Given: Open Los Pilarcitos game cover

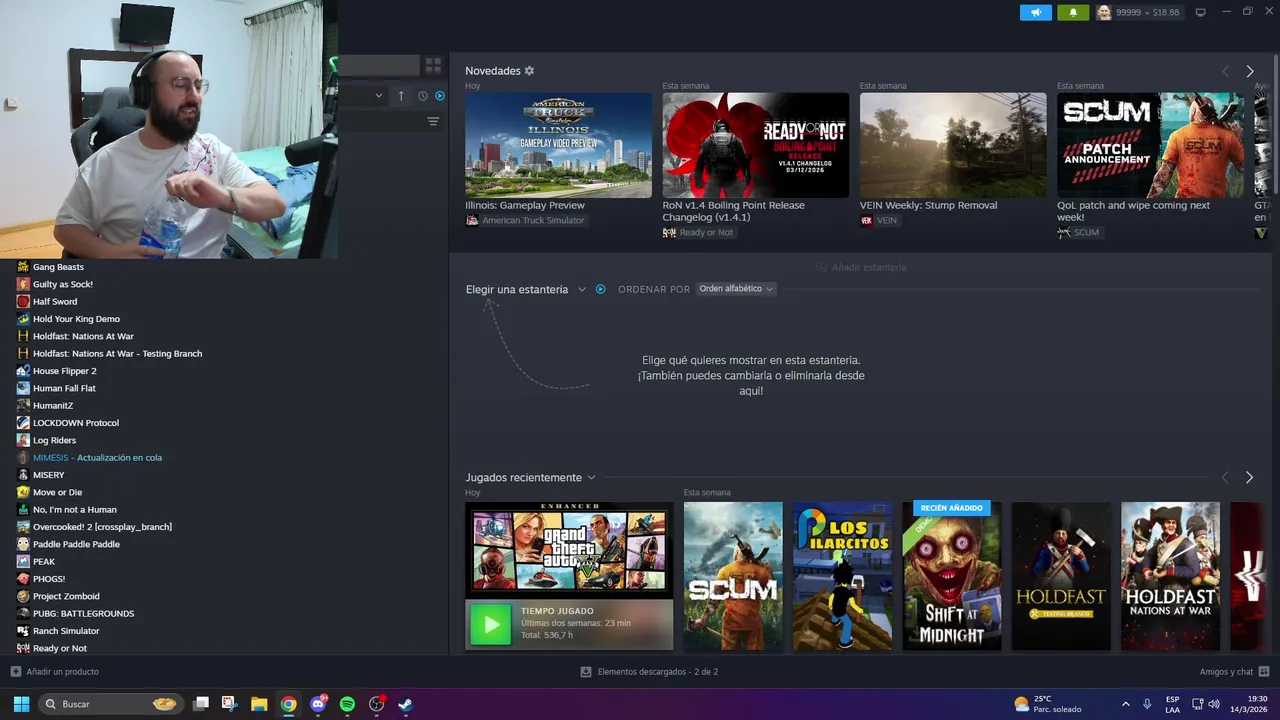Looking at the screenshot, I should (x=842, y=576).
